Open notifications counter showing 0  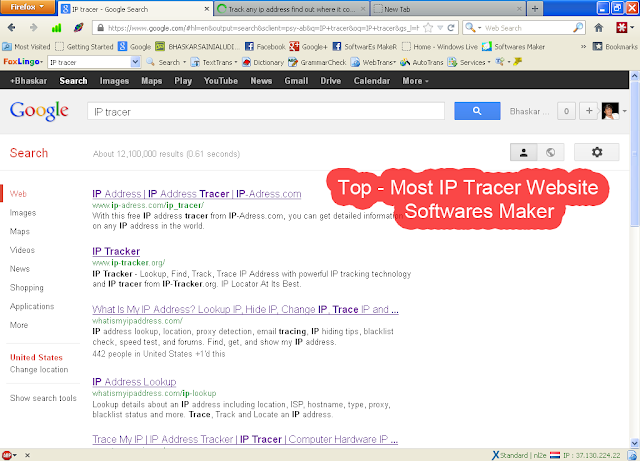(x=566, y=111)
